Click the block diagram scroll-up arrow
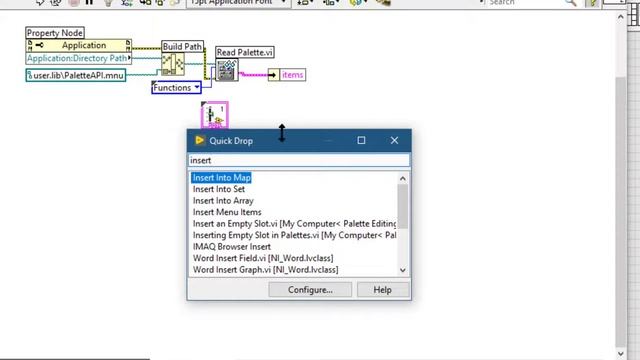This screenshot has width=640, height=360. tap(621, 17)
